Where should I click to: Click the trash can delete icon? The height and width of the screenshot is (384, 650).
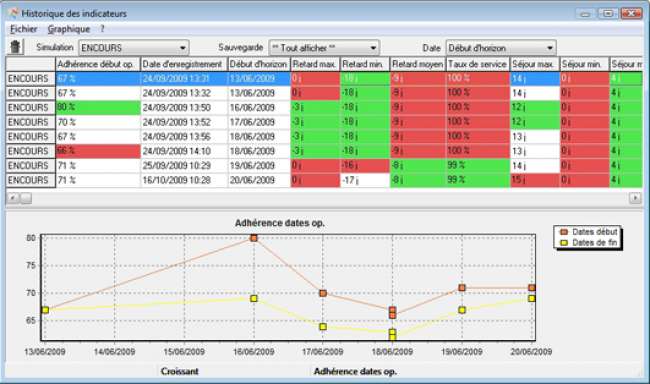15,47
